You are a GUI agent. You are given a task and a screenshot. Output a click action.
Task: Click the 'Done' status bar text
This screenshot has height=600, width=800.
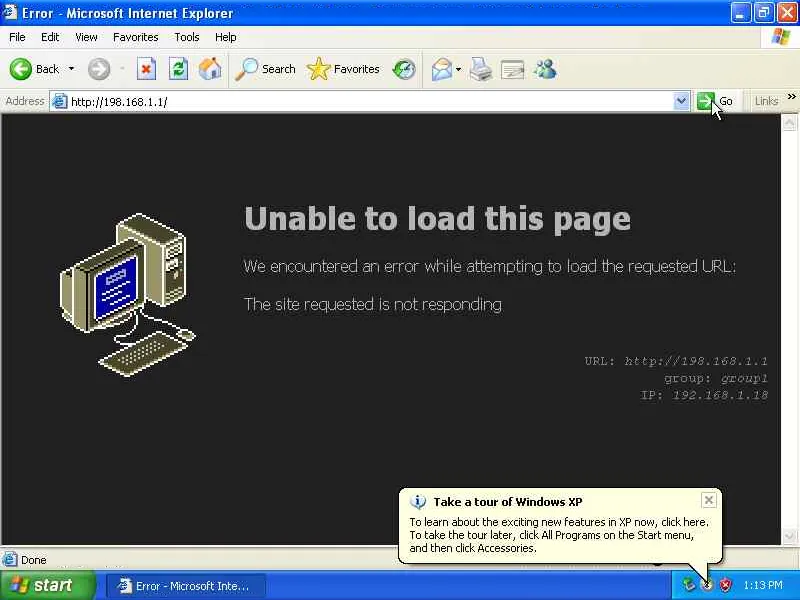tap(34, 560)
